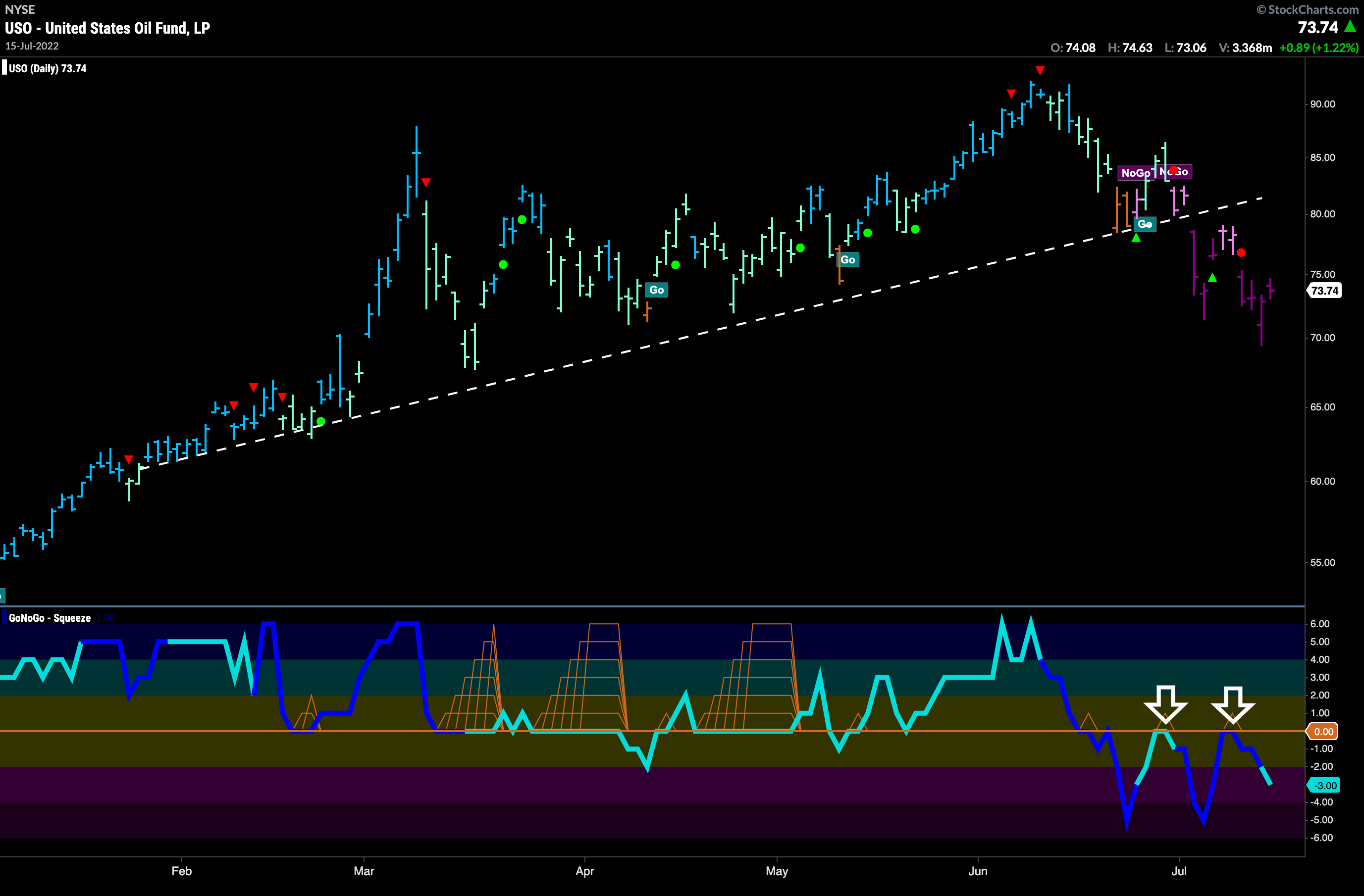Click the 90.00 price axis label

(x=1323, y=104)
